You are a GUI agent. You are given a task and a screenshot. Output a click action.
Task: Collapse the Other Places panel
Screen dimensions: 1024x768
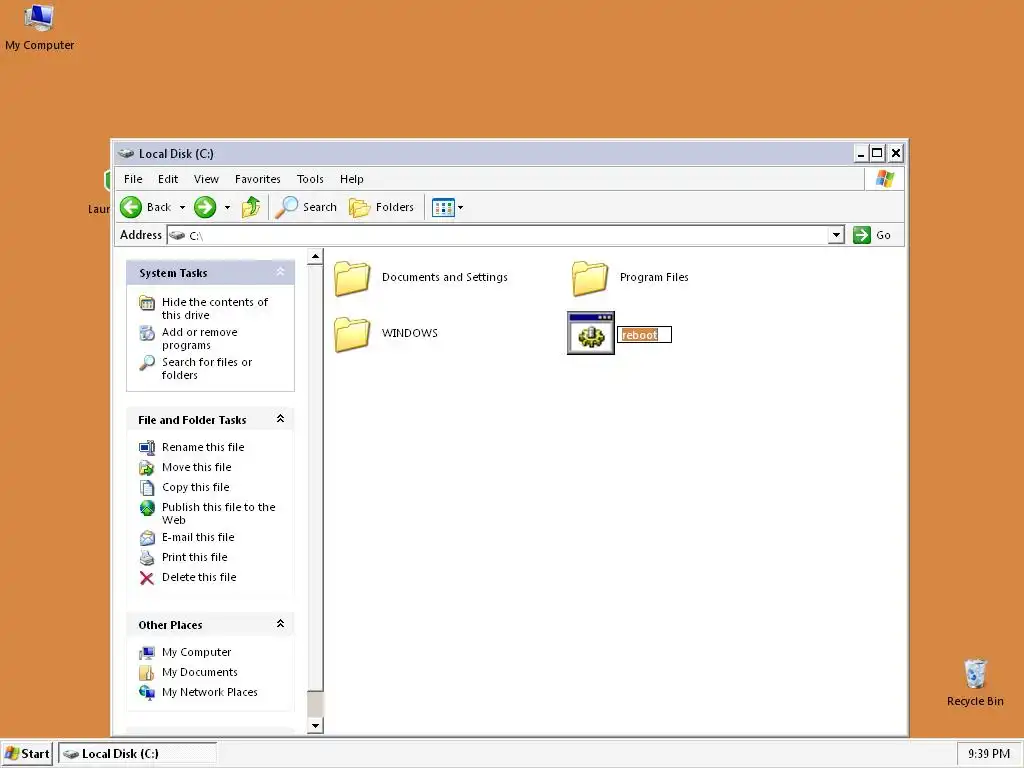click(280, 624)
